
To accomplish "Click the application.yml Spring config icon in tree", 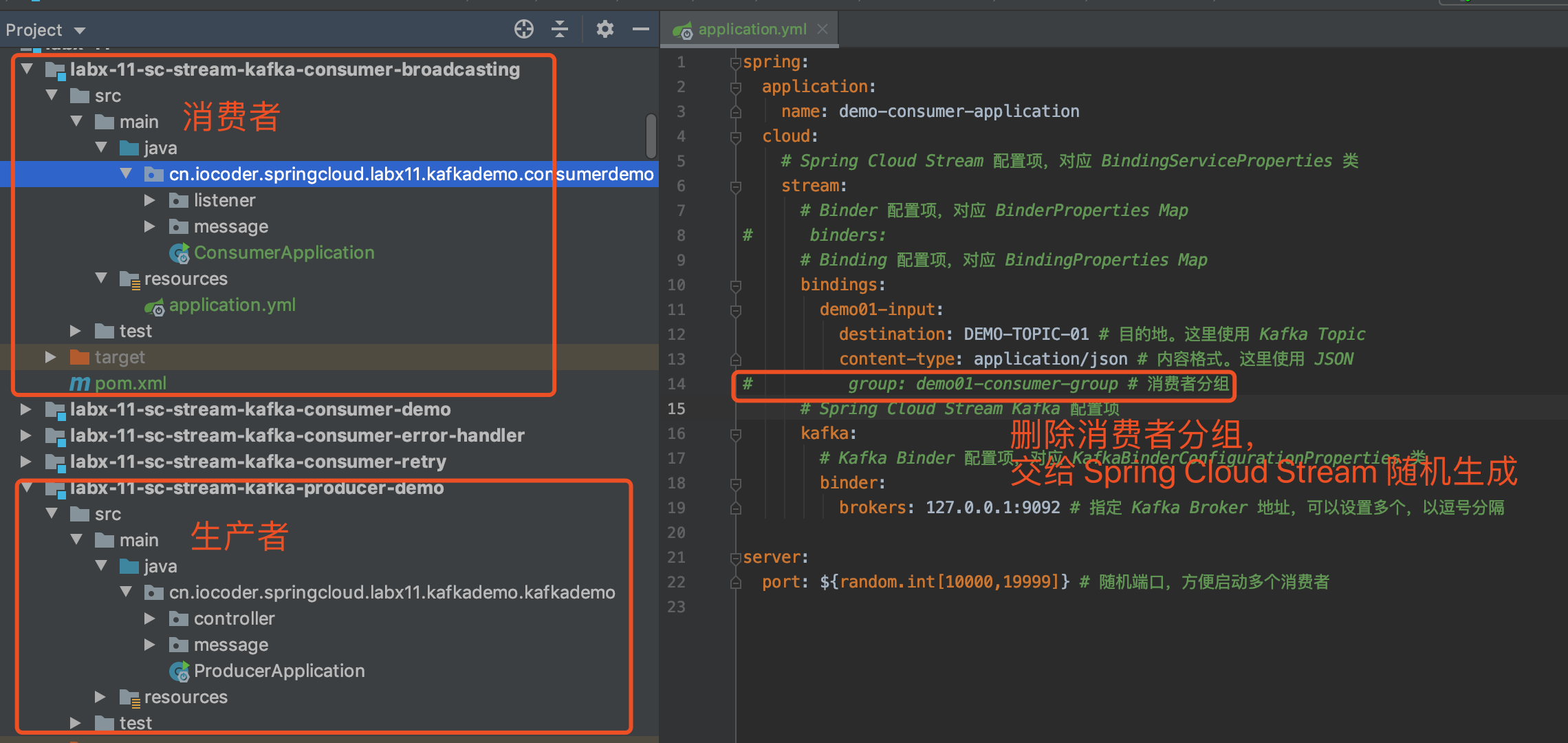I will click(154, 306).
